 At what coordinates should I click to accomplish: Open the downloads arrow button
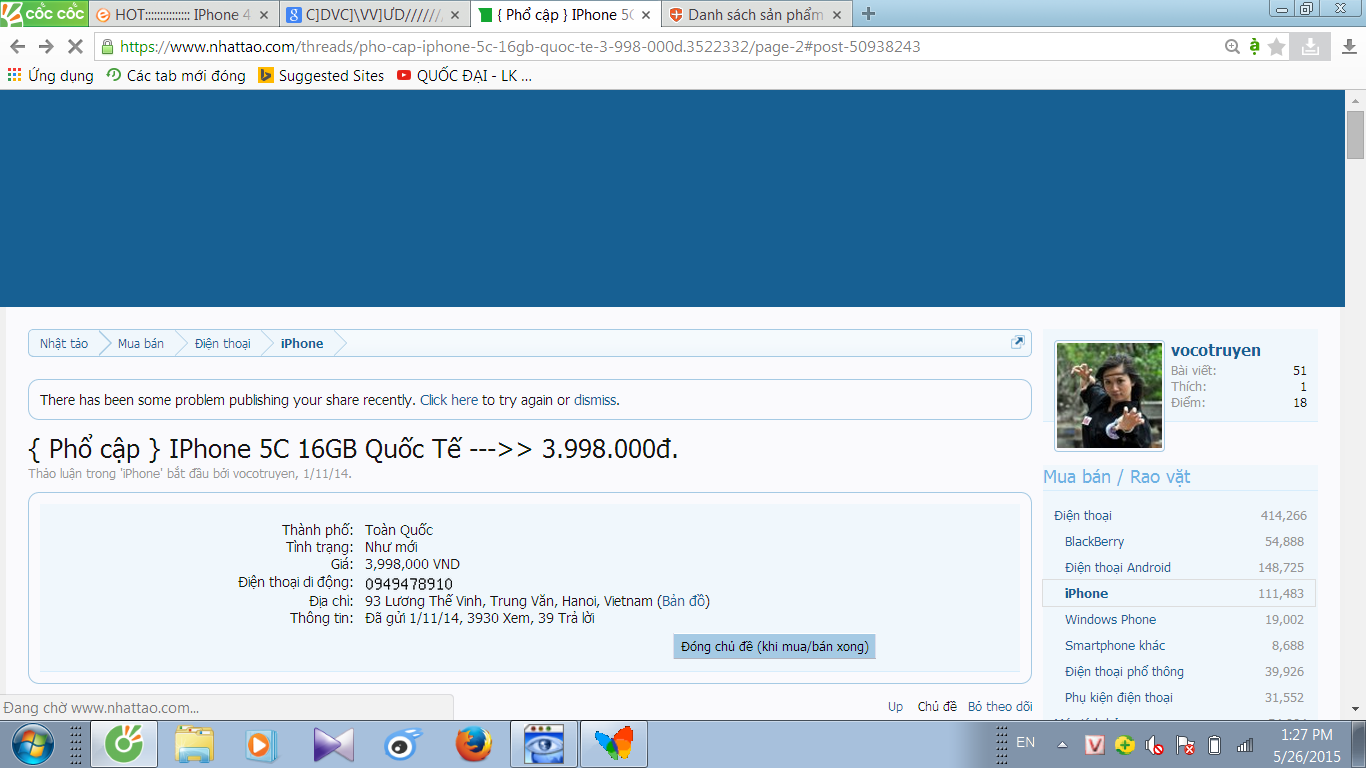tap(1348, 46)
